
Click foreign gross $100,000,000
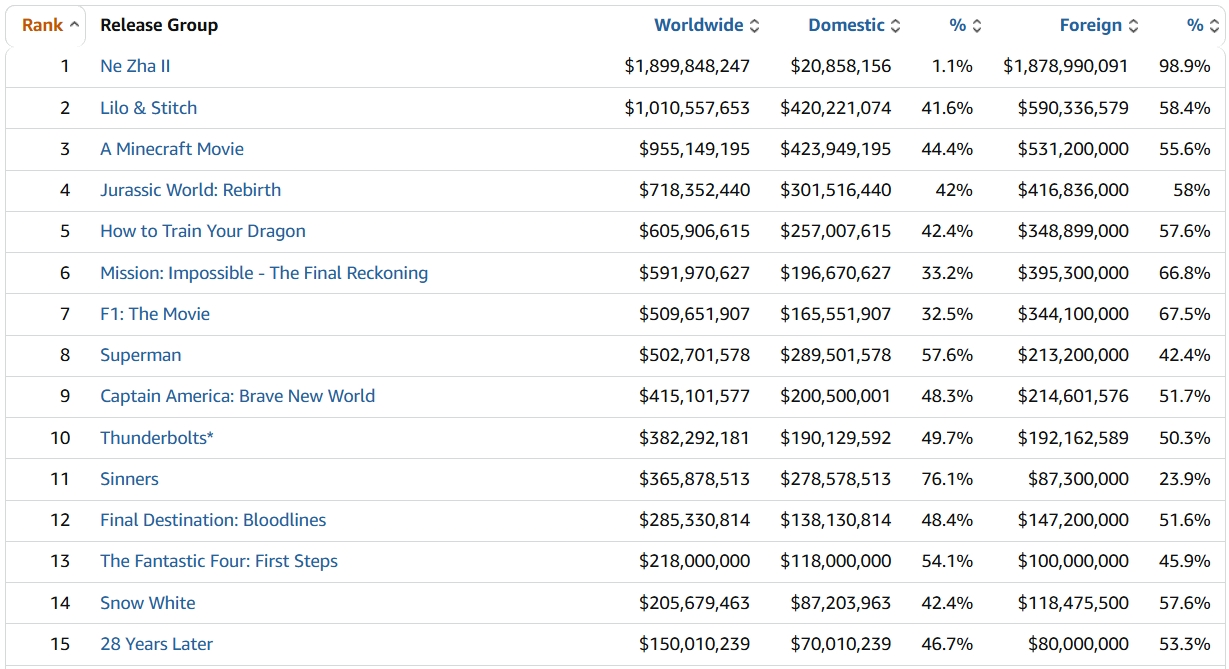(x=1073, y=561)
